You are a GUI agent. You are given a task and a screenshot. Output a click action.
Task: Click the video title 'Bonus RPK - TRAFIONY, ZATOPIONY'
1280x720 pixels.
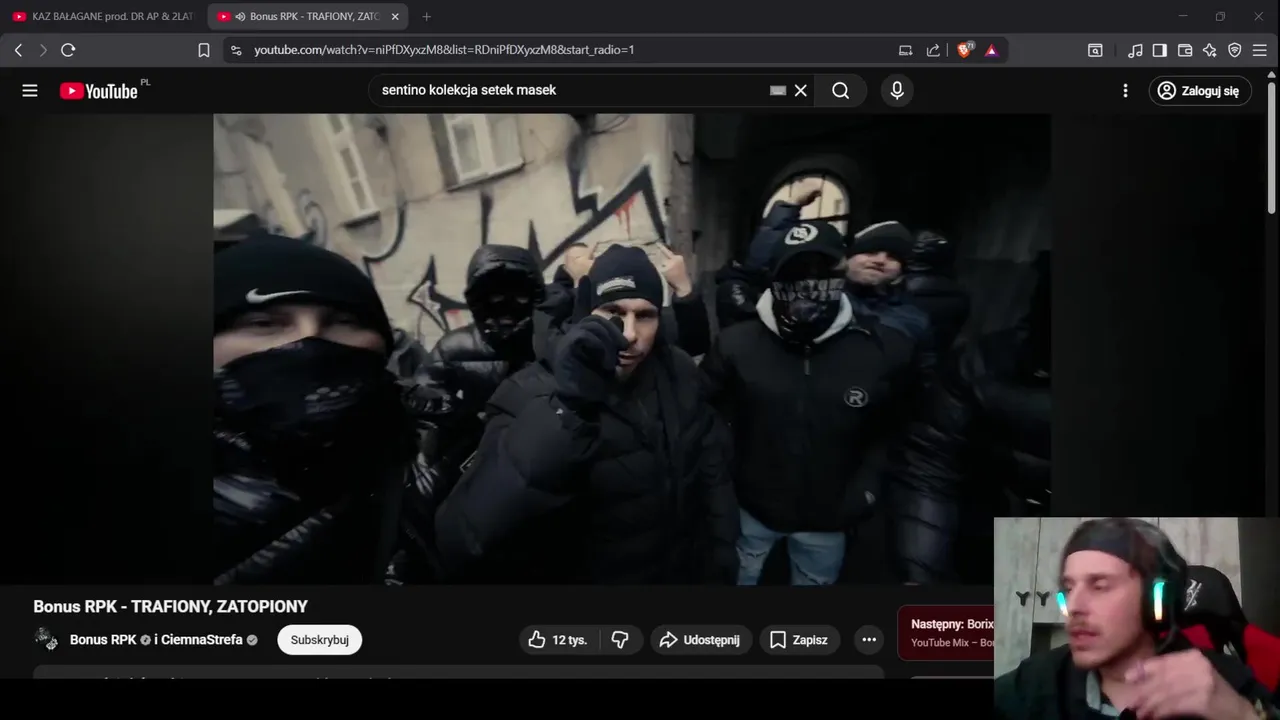(x=170, y=606)
